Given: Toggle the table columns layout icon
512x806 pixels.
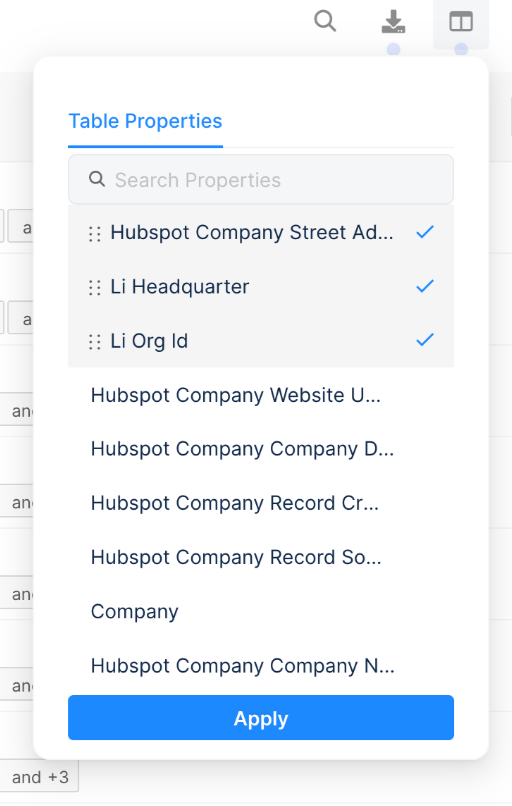Looking at the screenshot, I should click(461, 22).
